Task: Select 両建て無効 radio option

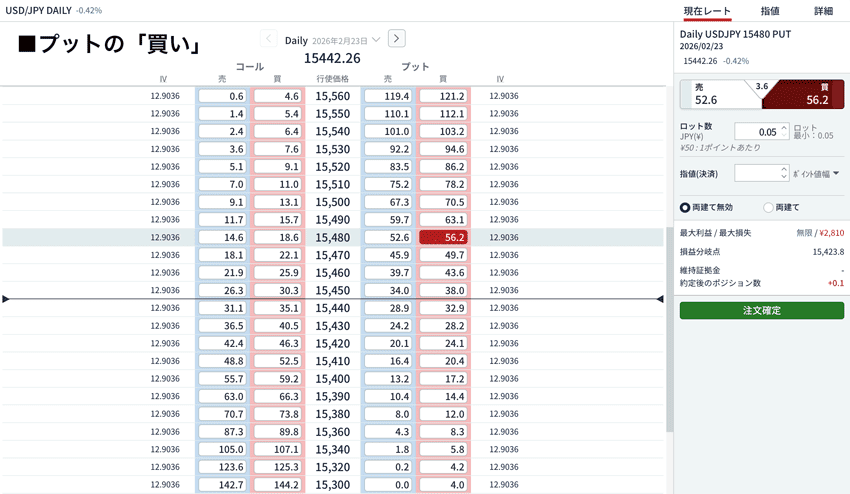Action: [x=685, y=207]
